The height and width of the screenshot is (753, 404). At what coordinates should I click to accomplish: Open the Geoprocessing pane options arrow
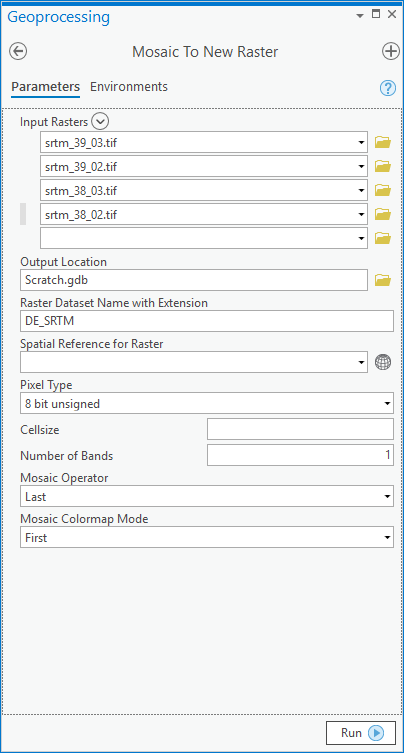click(360, 16)
